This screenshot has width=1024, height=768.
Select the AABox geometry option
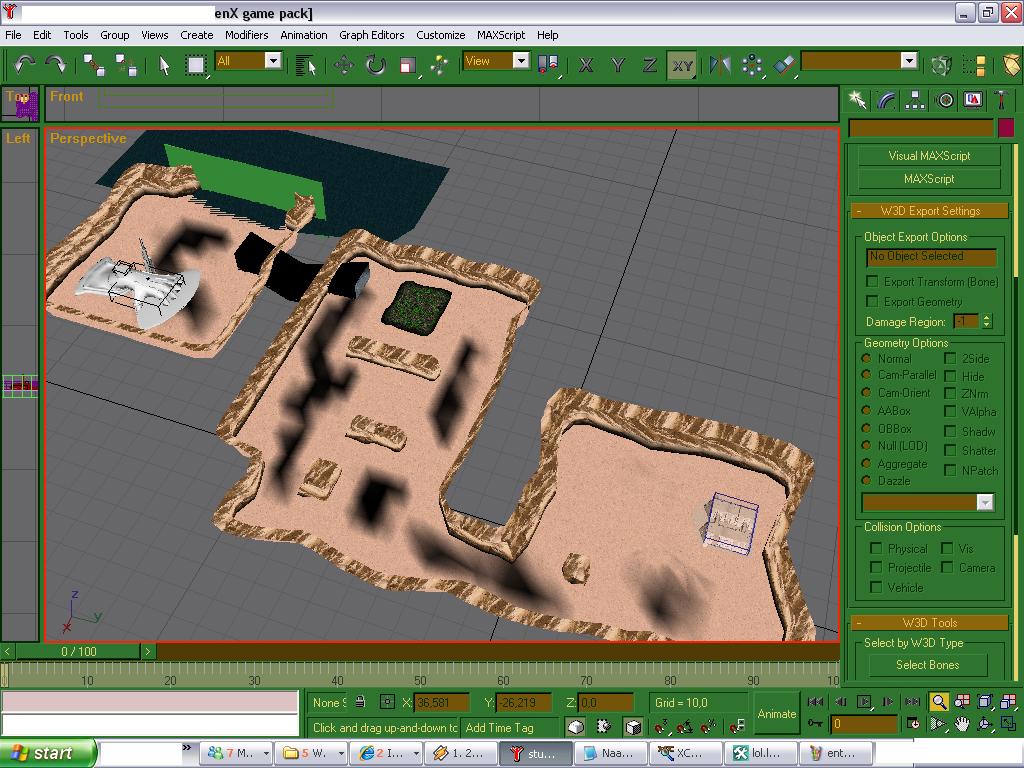867,411
